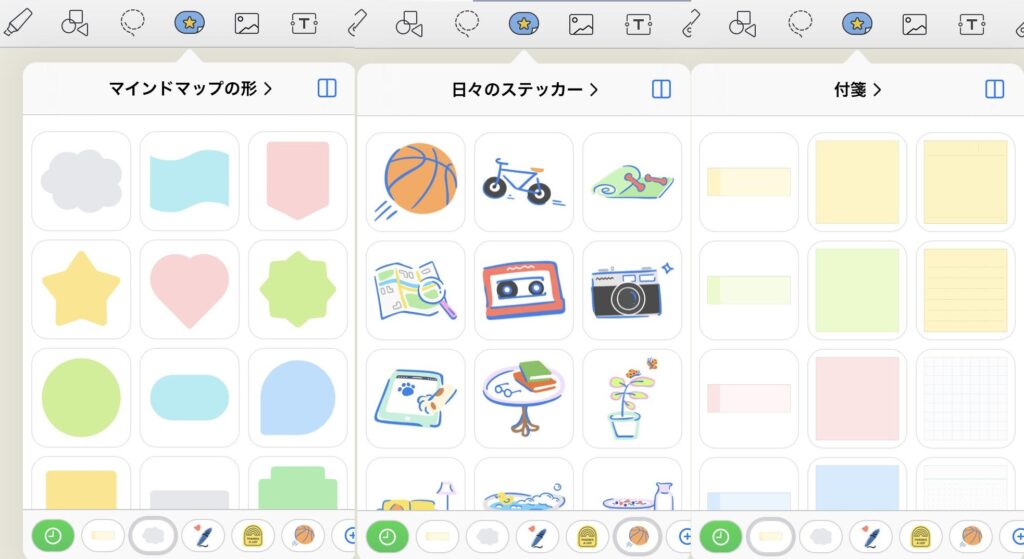This screenshot has width=1024, height=559.
Task: Insert the tablet with paw print sticker
Action: click(415, 399)
